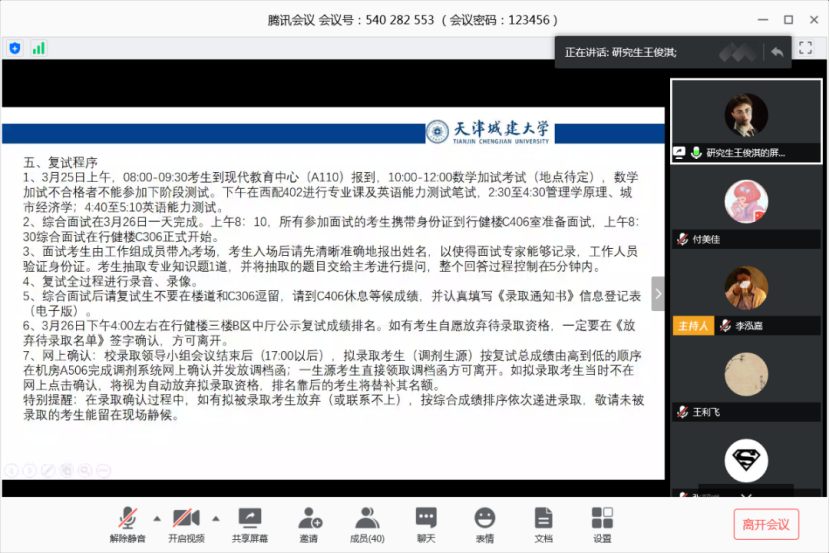
Task: Click the green mic icon beside 研究生王俊淇
Action: (696, 153)
